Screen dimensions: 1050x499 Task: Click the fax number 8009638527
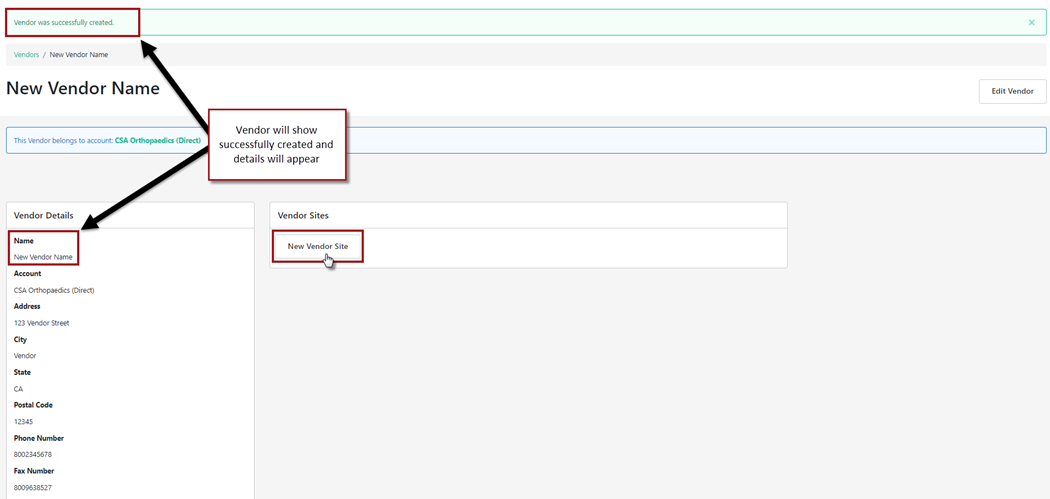pos(33,488)
